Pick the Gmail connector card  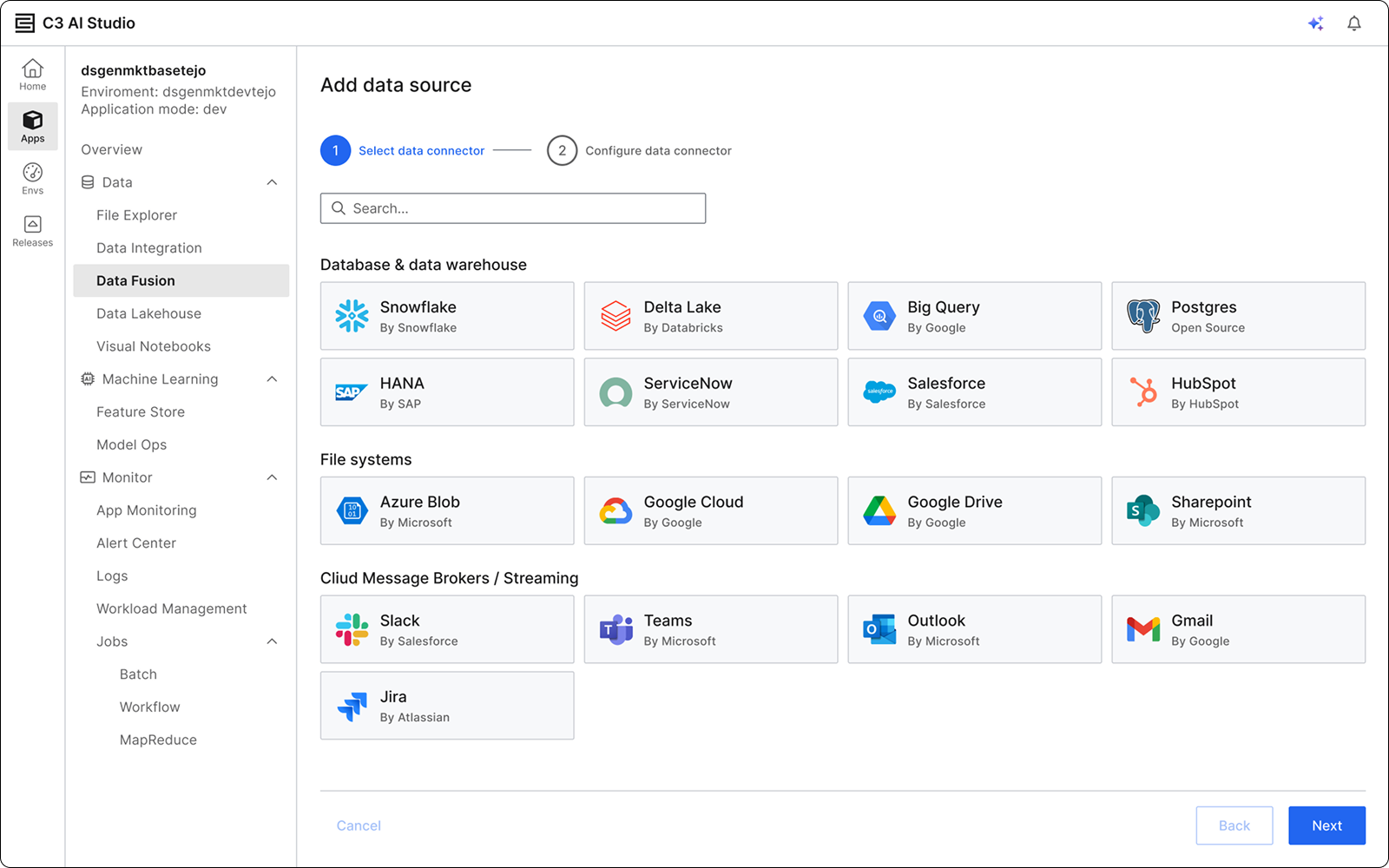tap(1238, 629)
